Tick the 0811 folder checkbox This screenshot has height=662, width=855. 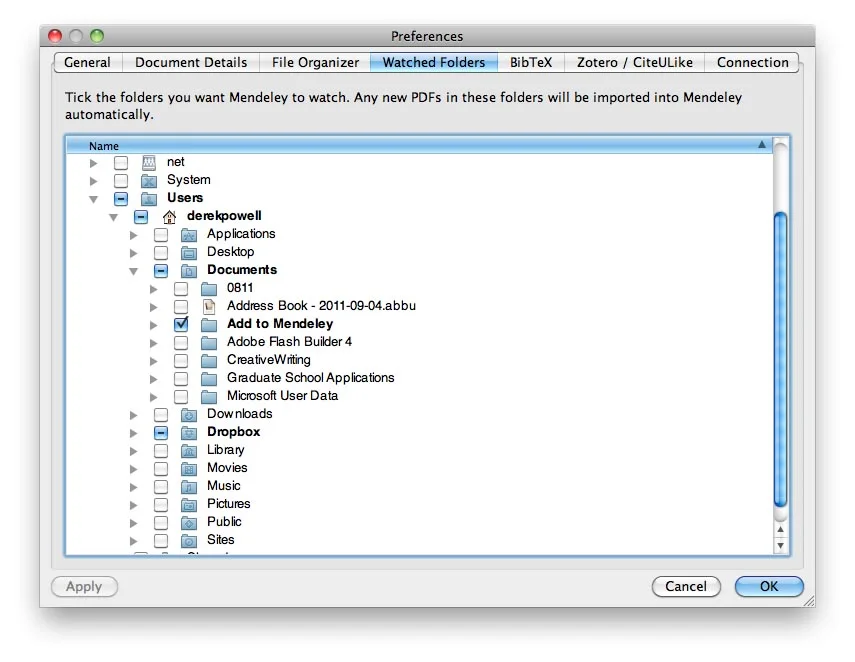[181, 288]
